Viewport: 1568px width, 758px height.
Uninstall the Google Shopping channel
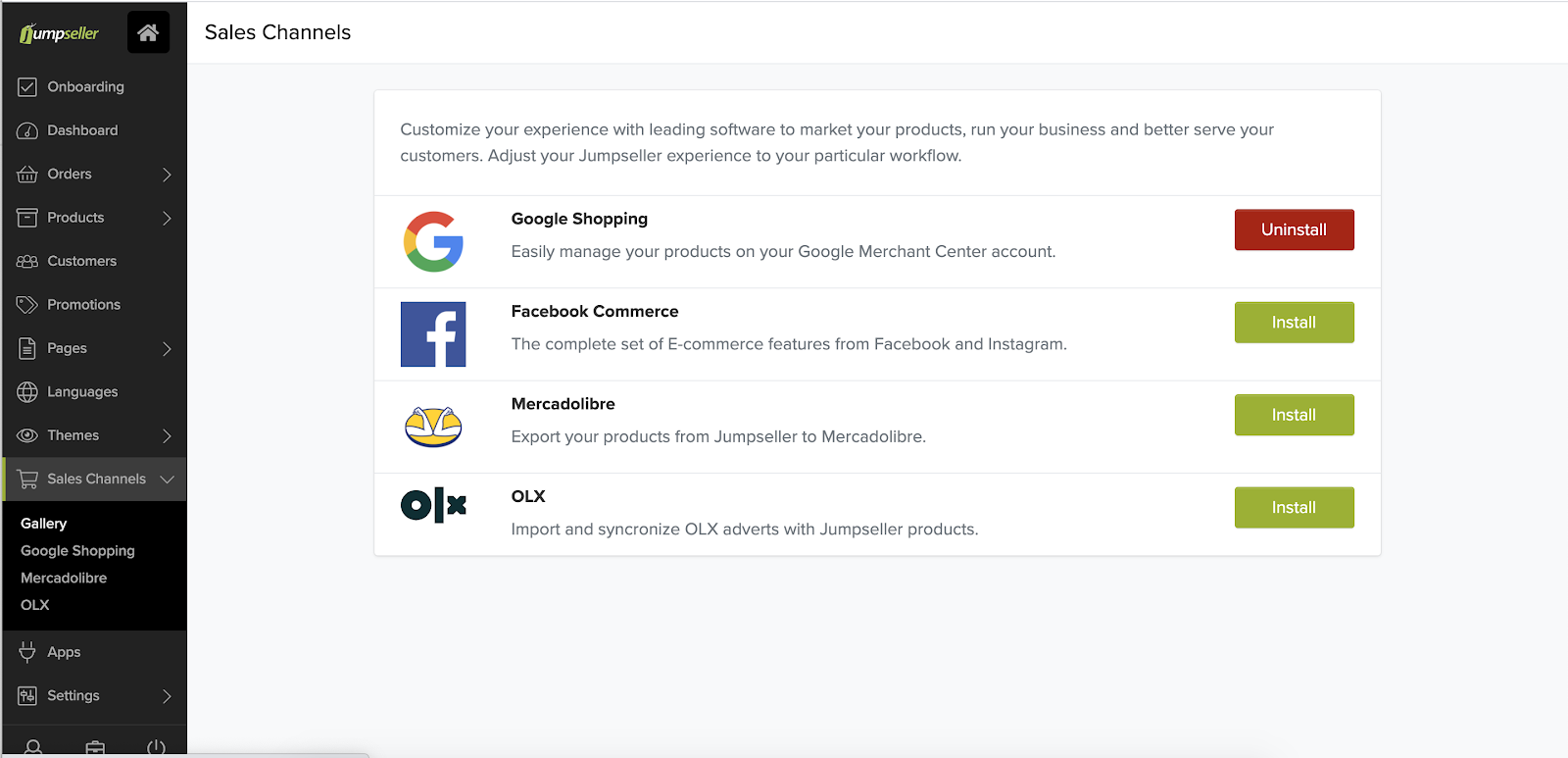point(1294,229)
